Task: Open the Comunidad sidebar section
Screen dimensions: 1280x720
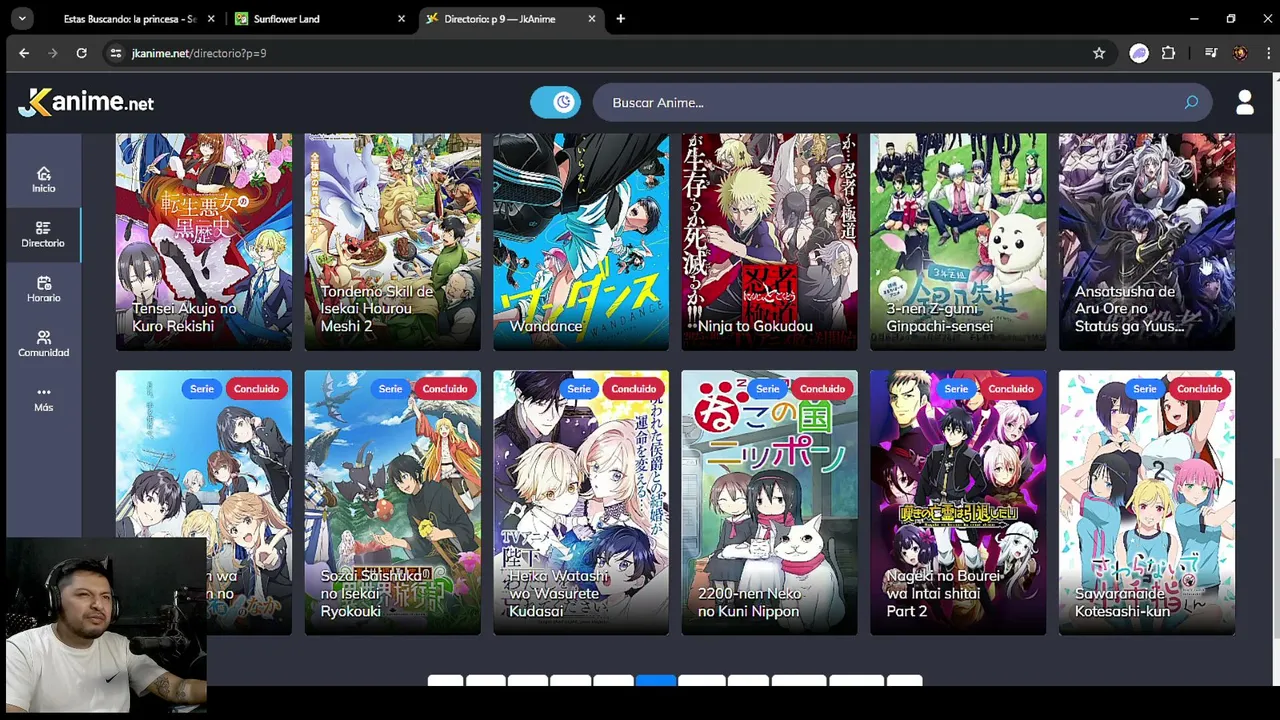Action: pyautogui.click(x=43, y=344)
